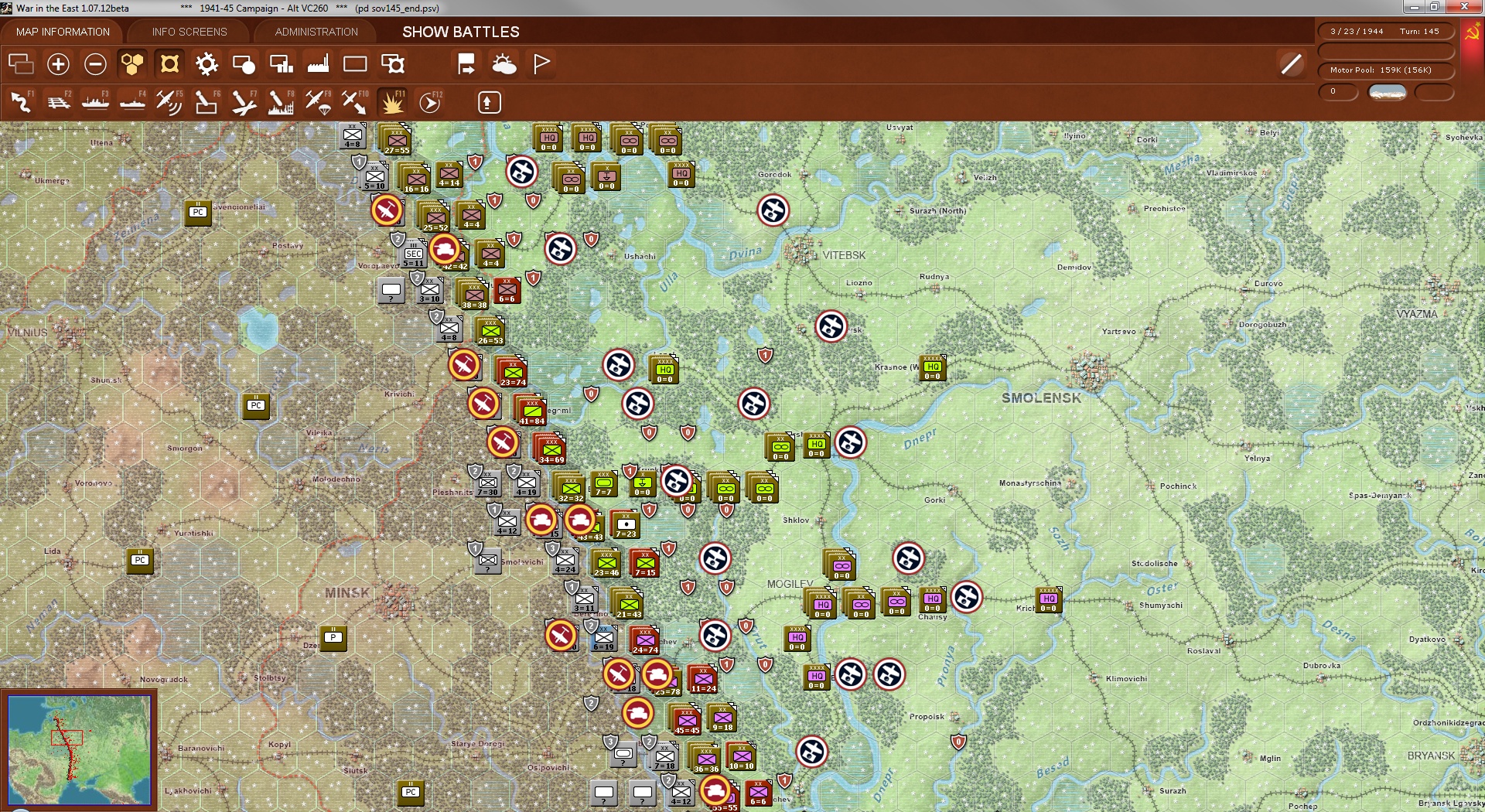
Task: Select the unit counter labeled 26=53
Action: pyautogui.click(x=490, y=331)
